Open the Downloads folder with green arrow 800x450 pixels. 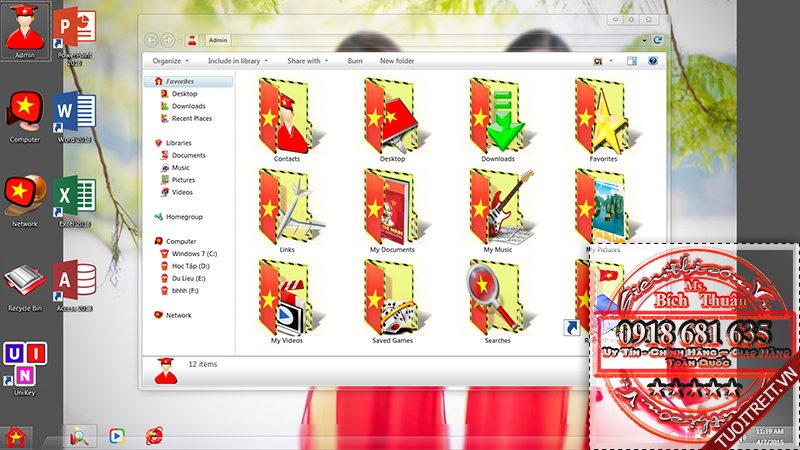(498, 116)
